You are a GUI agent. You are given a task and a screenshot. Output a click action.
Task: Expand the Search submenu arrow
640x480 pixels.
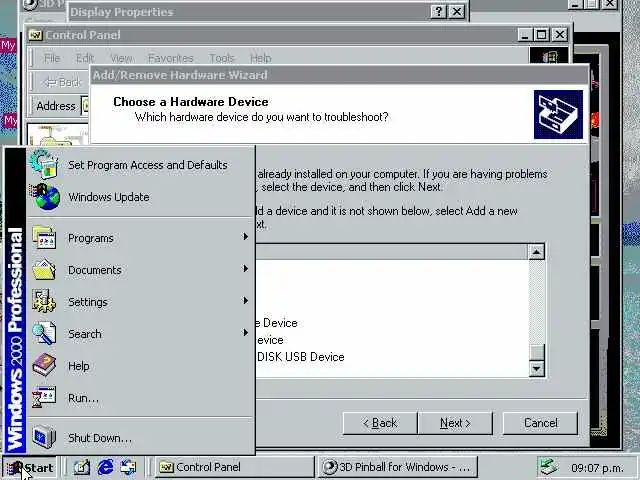pos(245,333)
